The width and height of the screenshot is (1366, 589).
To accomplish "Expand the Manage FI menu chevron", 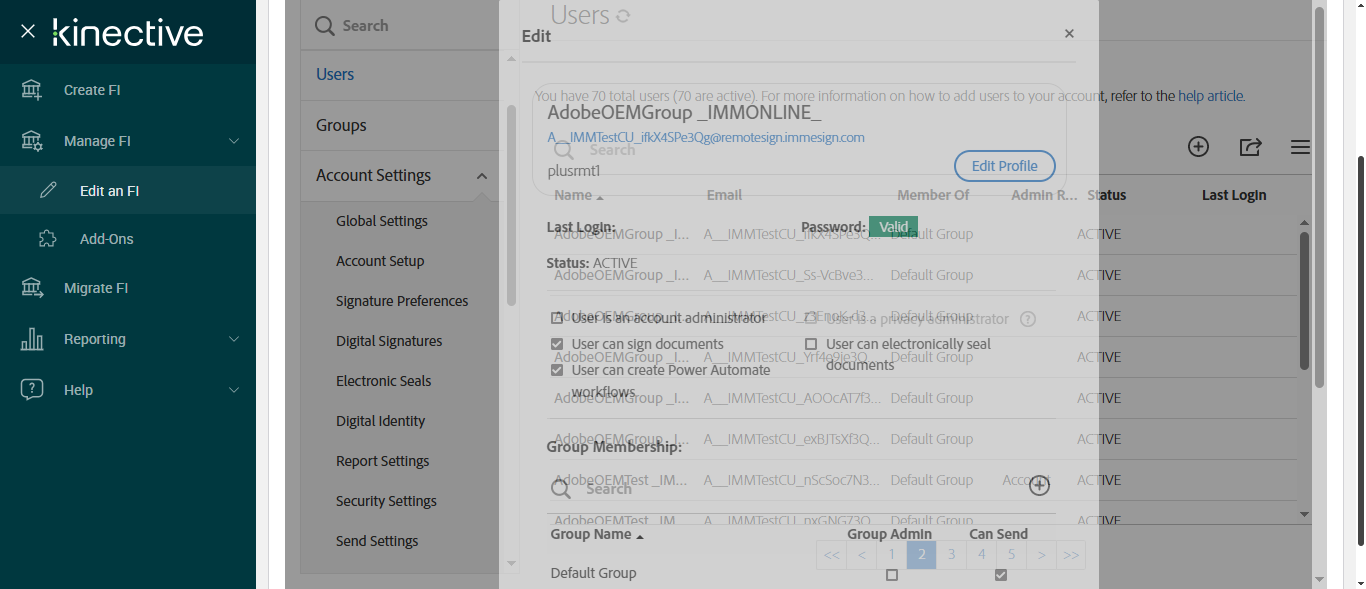I will point(234,141).
